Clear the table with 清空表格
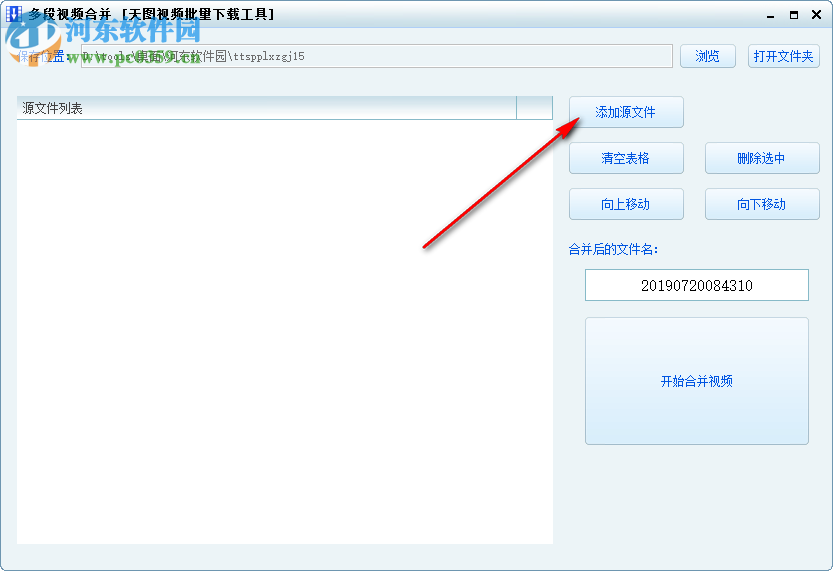833x571 pixels. point(626,158)
